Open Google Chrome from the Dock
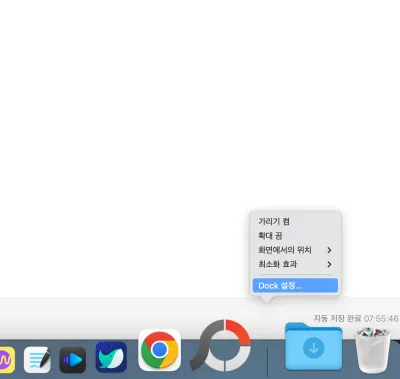The width and height of the screenshot is (400, 379). pos(159,350)
